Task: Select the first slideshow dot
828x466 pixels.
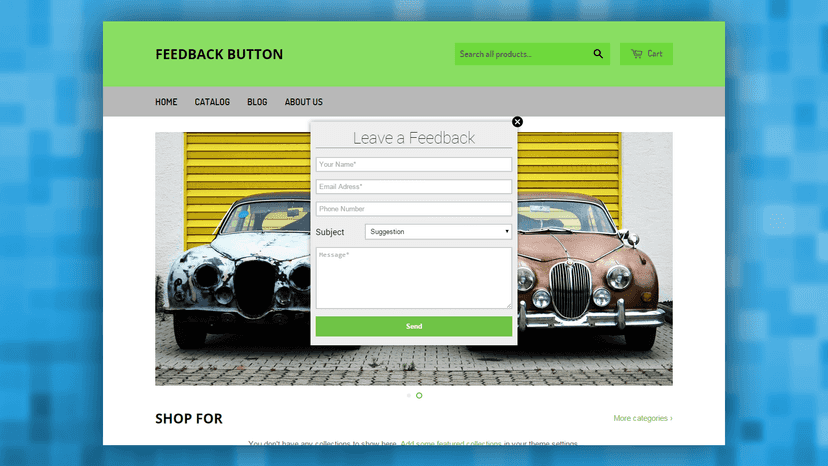Action: 409,395
